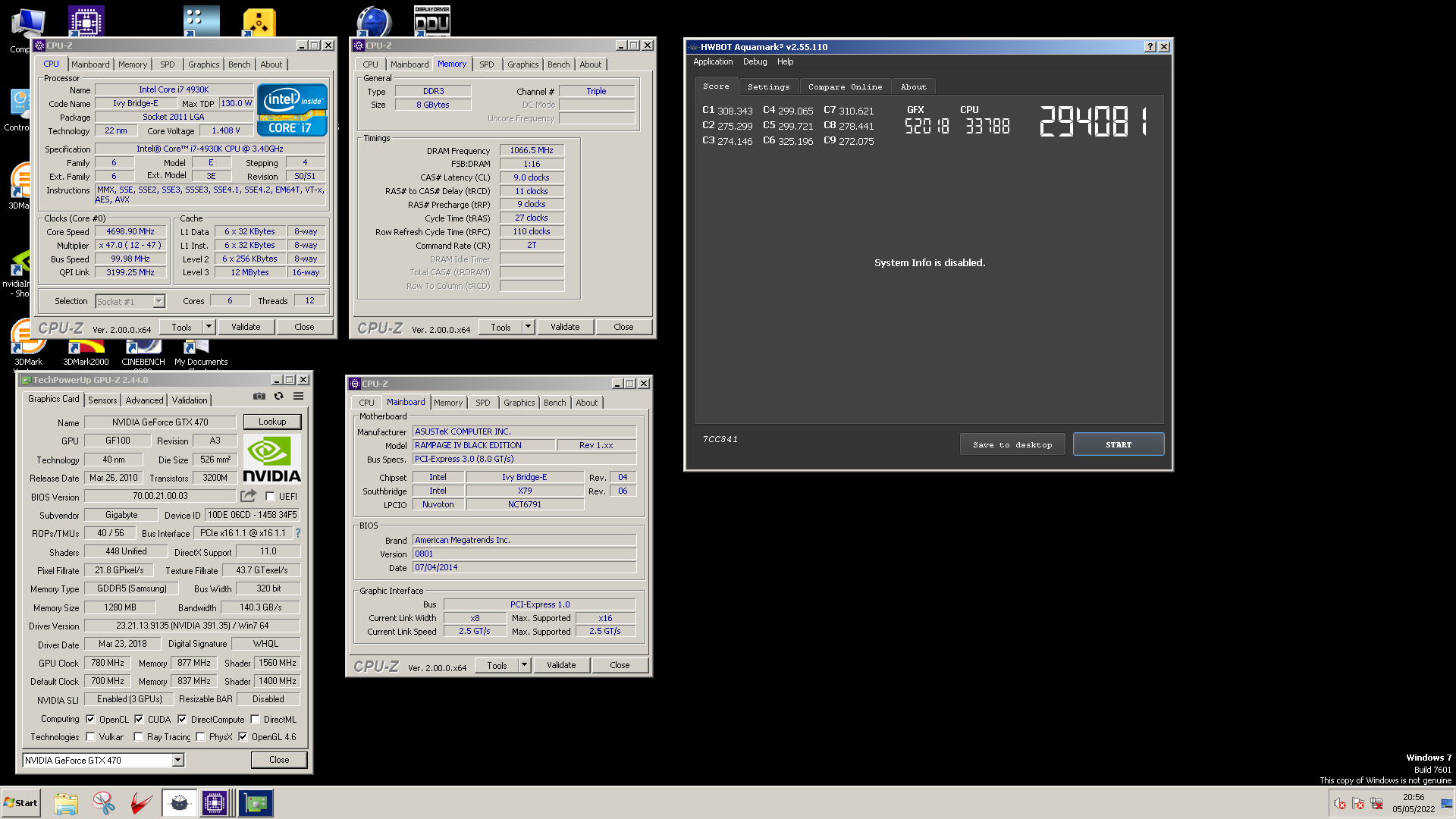
Task: Click the NVIDIA logo in GPU-Z
Action: coord(271,460)
